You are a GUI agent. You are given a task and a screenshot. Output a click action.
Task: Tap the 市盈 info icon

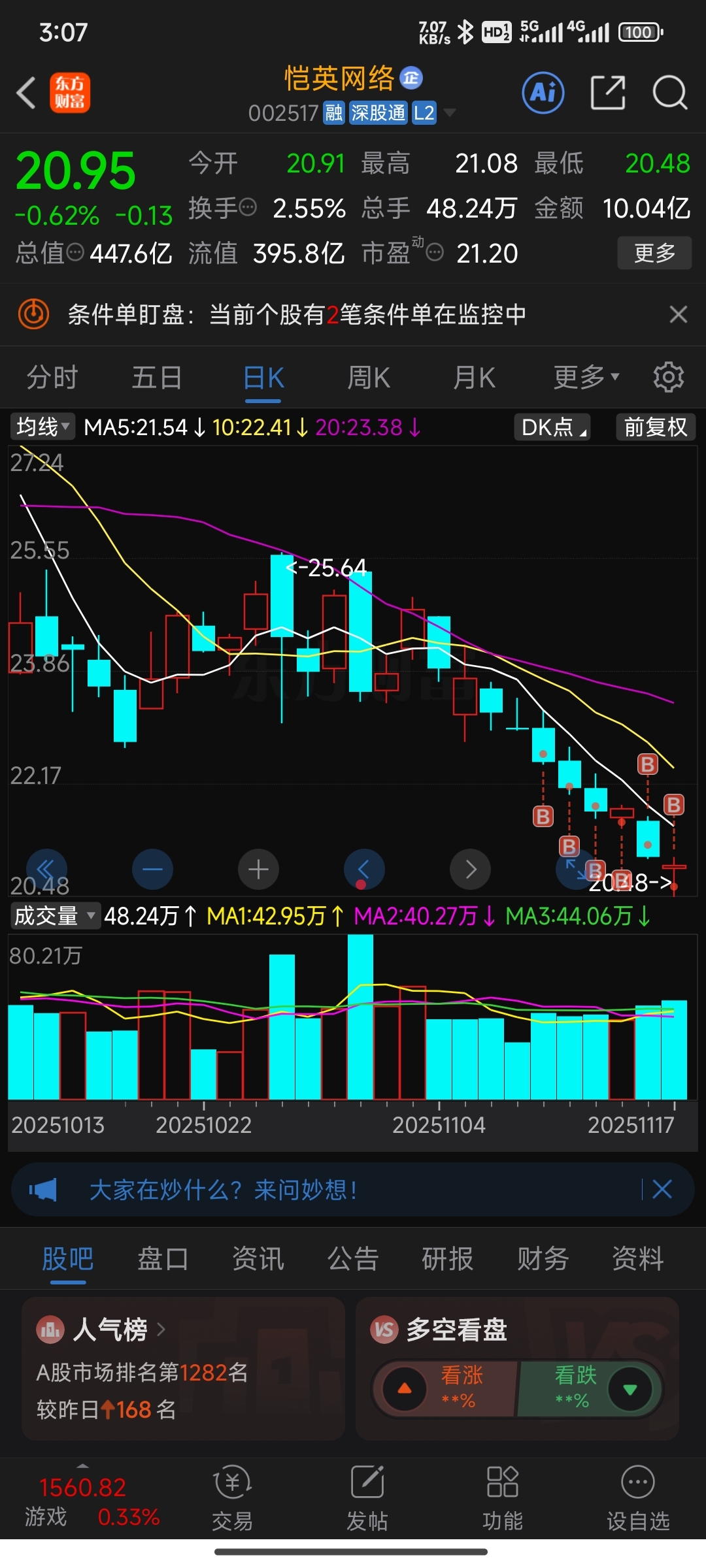[x=435, y=252]
